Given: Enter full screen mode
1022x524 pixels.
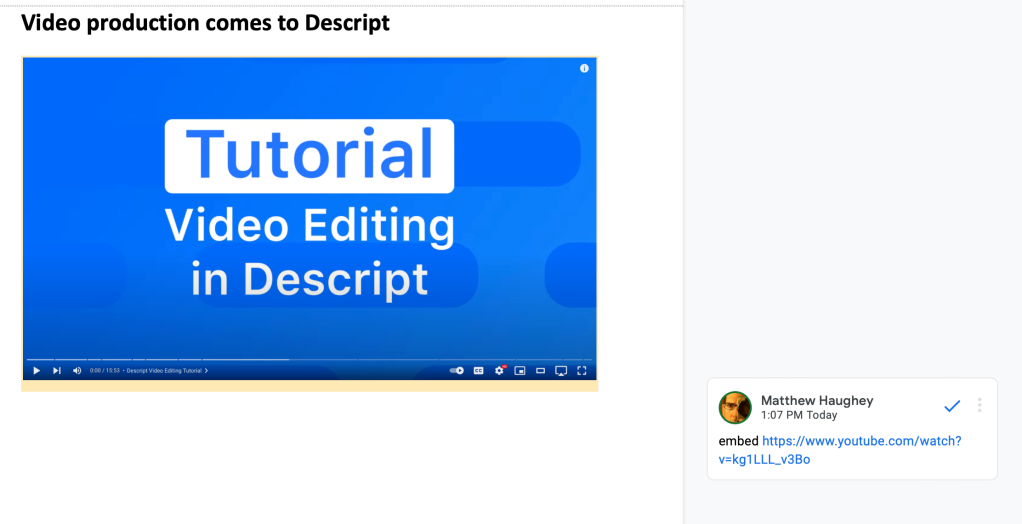Looking at the screenshot, I should click(x=582, y=370).
